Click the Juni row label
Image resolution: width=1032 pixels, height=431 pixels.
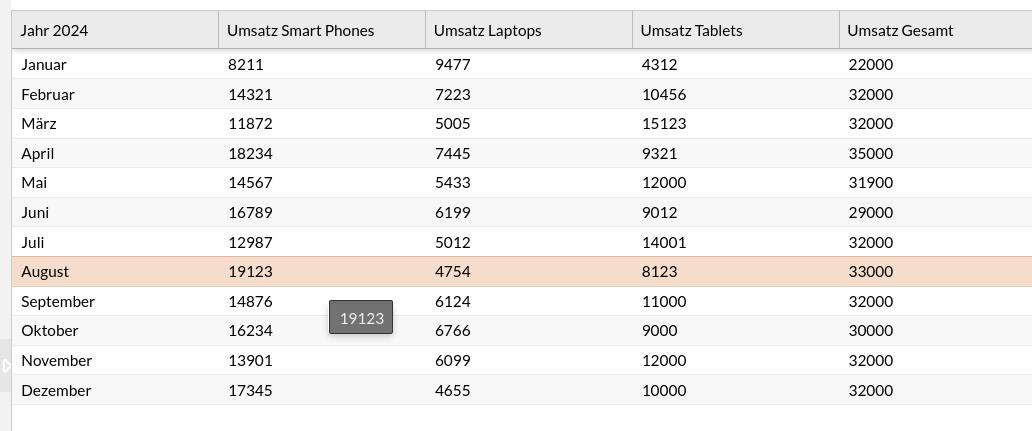pyautogui.click(x=35, y=213)
